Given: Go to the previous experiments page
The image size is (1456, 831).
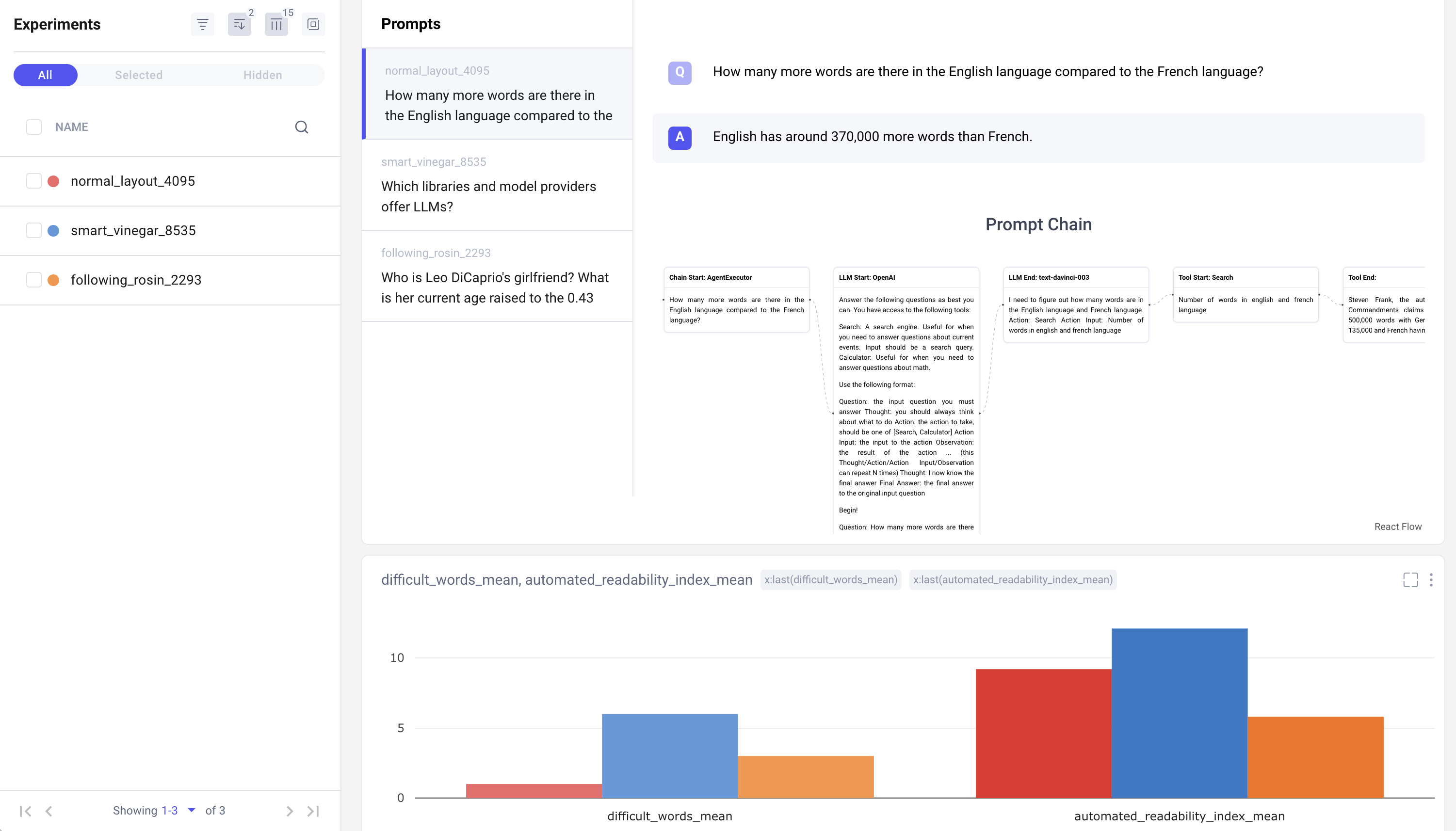Looking at the screenshot, I should click(49, 811).
